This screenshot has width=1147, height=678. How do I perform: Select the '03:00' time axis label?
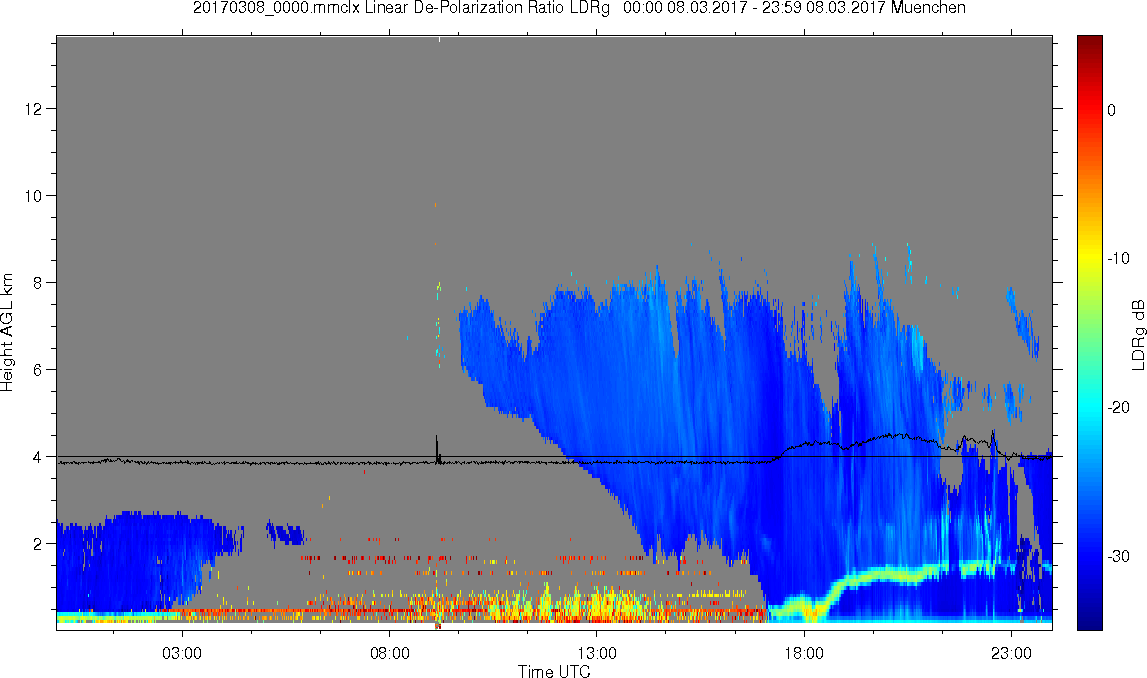(x=182, y=653)
